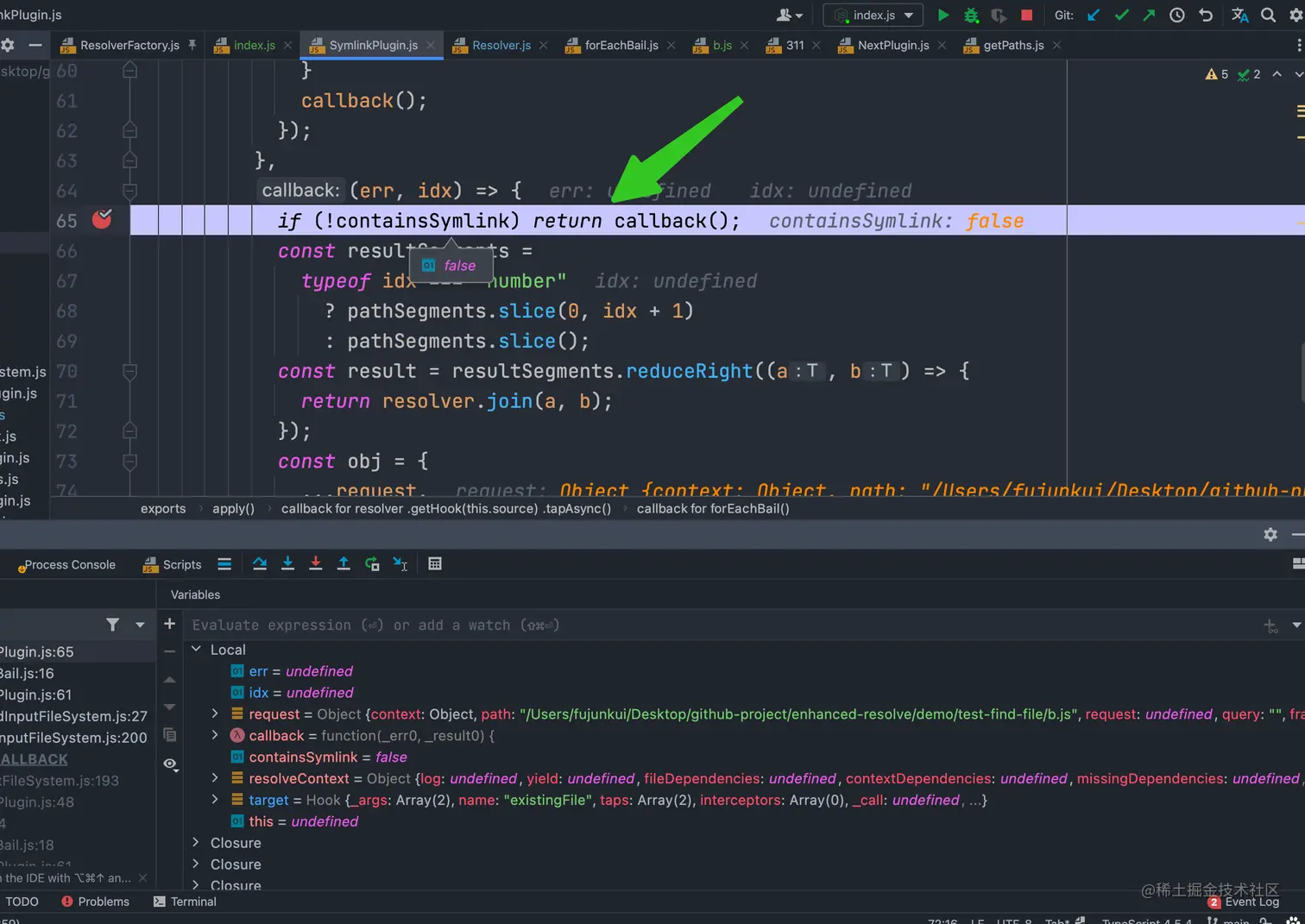Toggle the breakpoint on line 65
Image resolution: width=1305 pixels, height=924 pixels.
click(x=102, y=220)
